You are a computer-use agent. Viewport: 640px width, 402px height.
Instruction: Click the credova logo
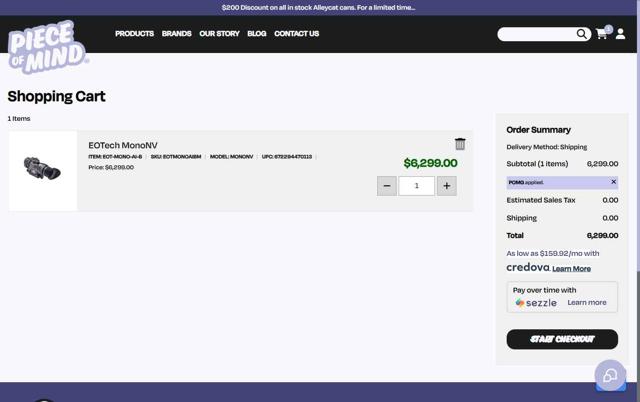[528, 267]
